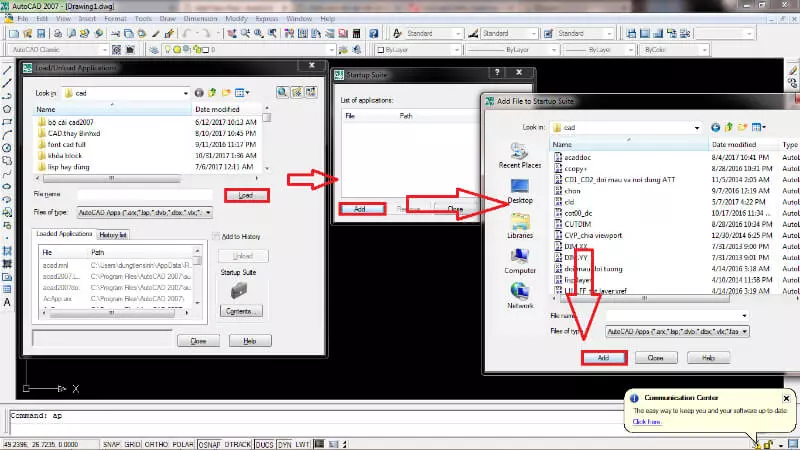Open the Tools menu
Image resolution: width=800 pixels, height=450 pixels.
(143, 19)
